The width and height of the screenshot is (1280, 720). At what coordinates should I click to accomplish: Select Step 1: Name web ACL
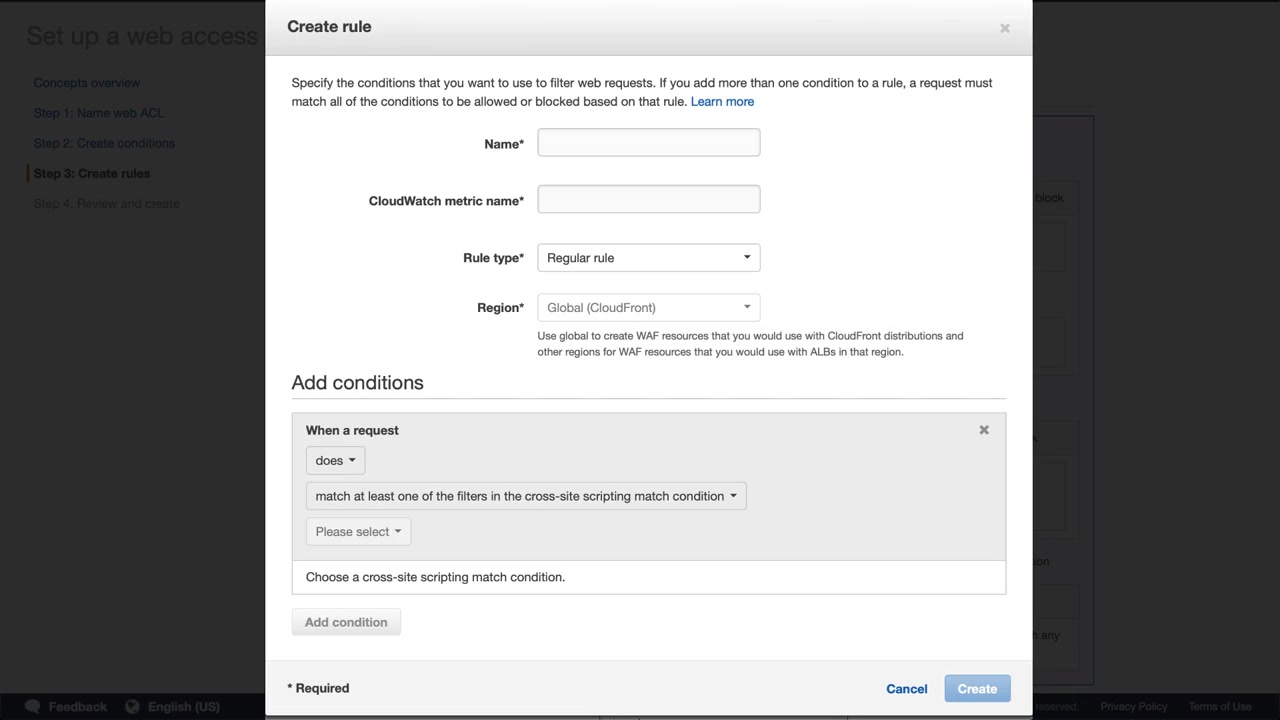(98, 113)
